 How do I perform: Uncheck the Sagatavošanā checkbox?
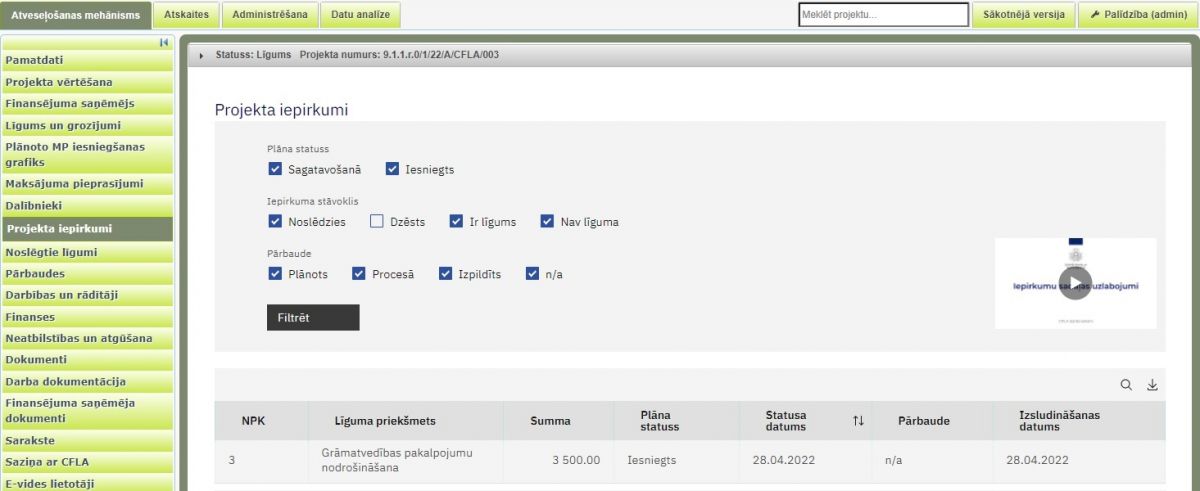coord(275,169)
